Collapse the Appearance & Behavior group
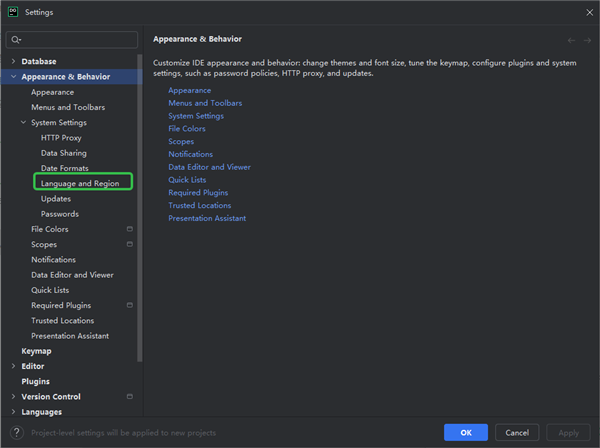 (x=13, y=77)
